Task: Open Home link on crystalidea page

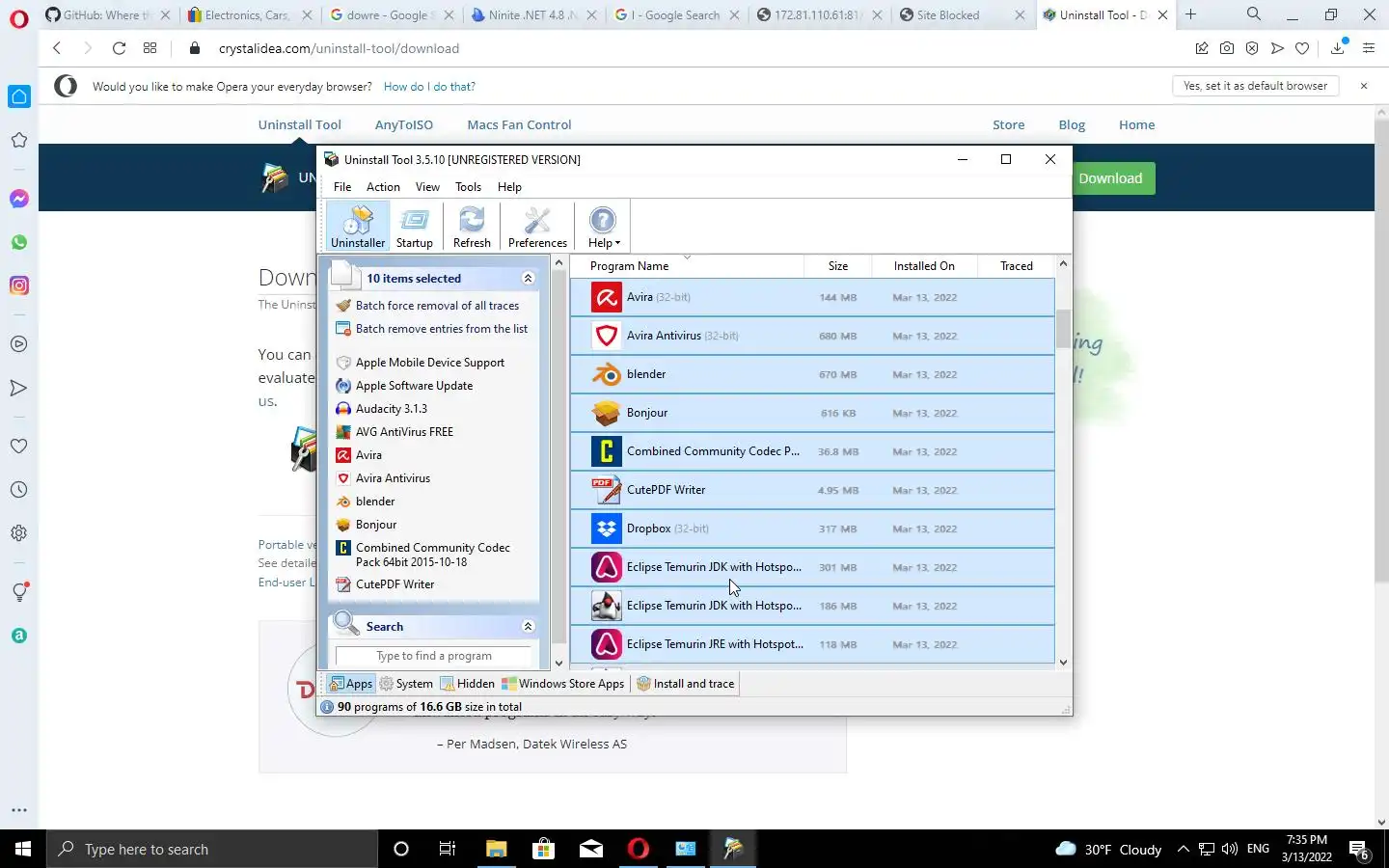Action: click(1136, 124)
